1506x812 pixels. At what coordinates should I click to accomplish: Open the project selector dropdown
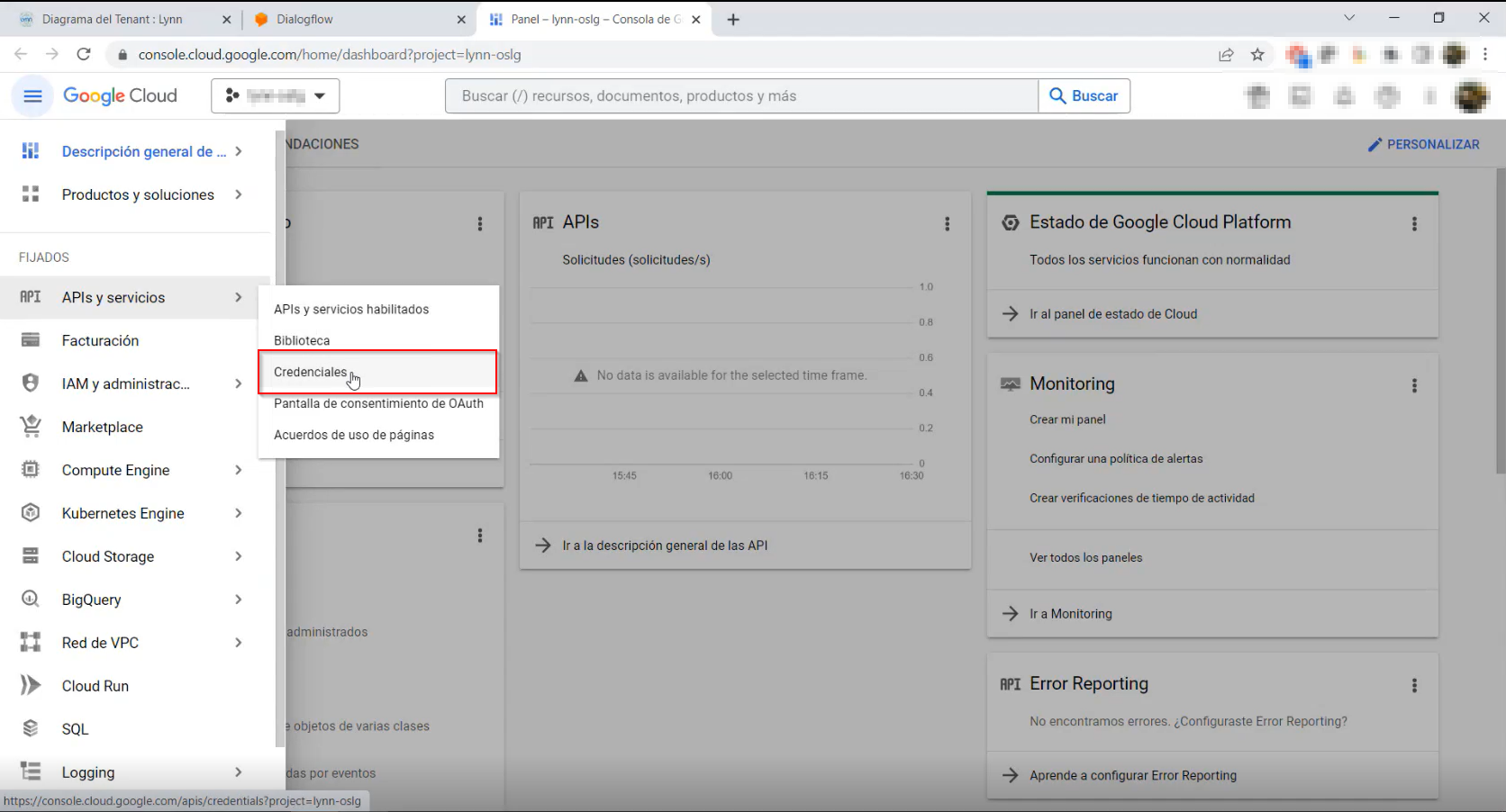click(x=276, y=96)
